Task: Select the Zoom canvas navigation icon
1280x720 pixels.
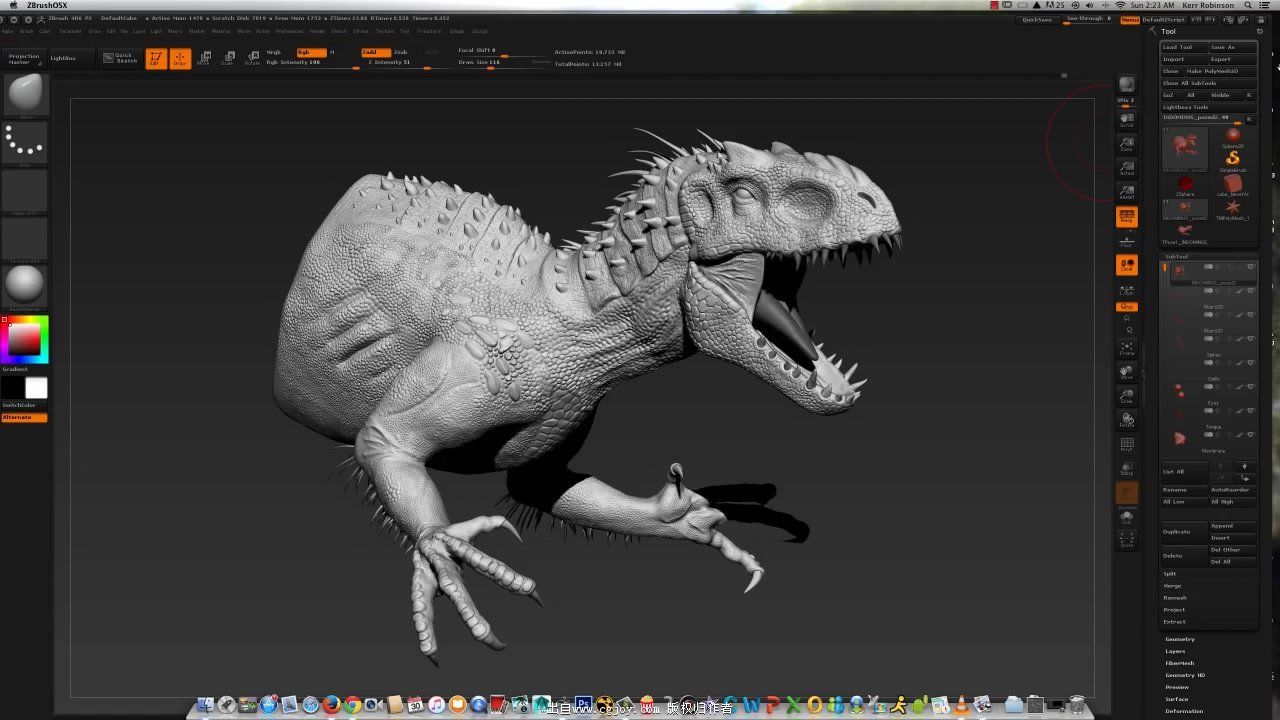Action: (x=1127, y=144)
